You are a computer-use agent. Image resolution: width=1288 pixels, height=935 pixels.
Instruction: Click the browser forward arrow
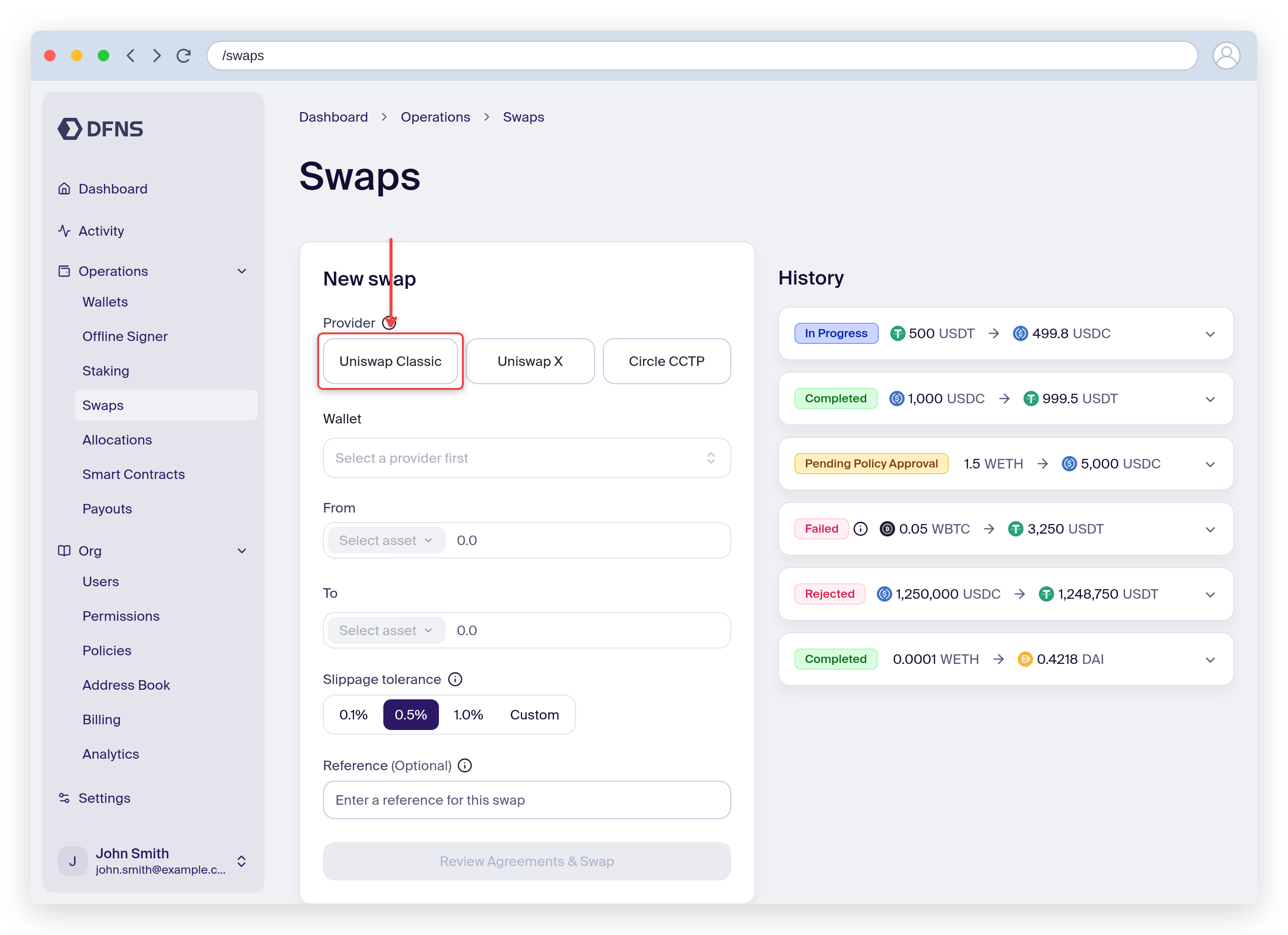click(157, 56)
